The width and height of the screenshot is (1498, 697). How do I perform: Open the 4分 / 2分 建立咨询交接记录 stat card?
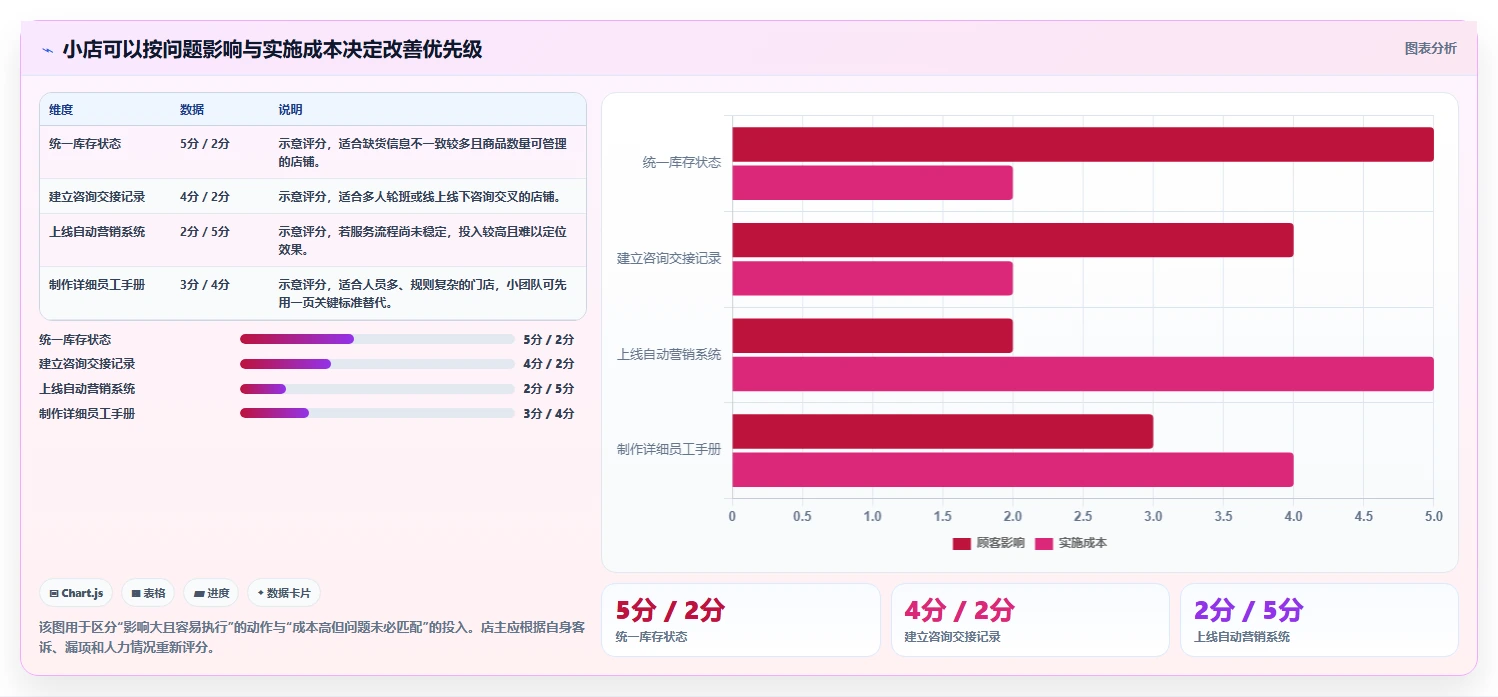pos(1030,620)
